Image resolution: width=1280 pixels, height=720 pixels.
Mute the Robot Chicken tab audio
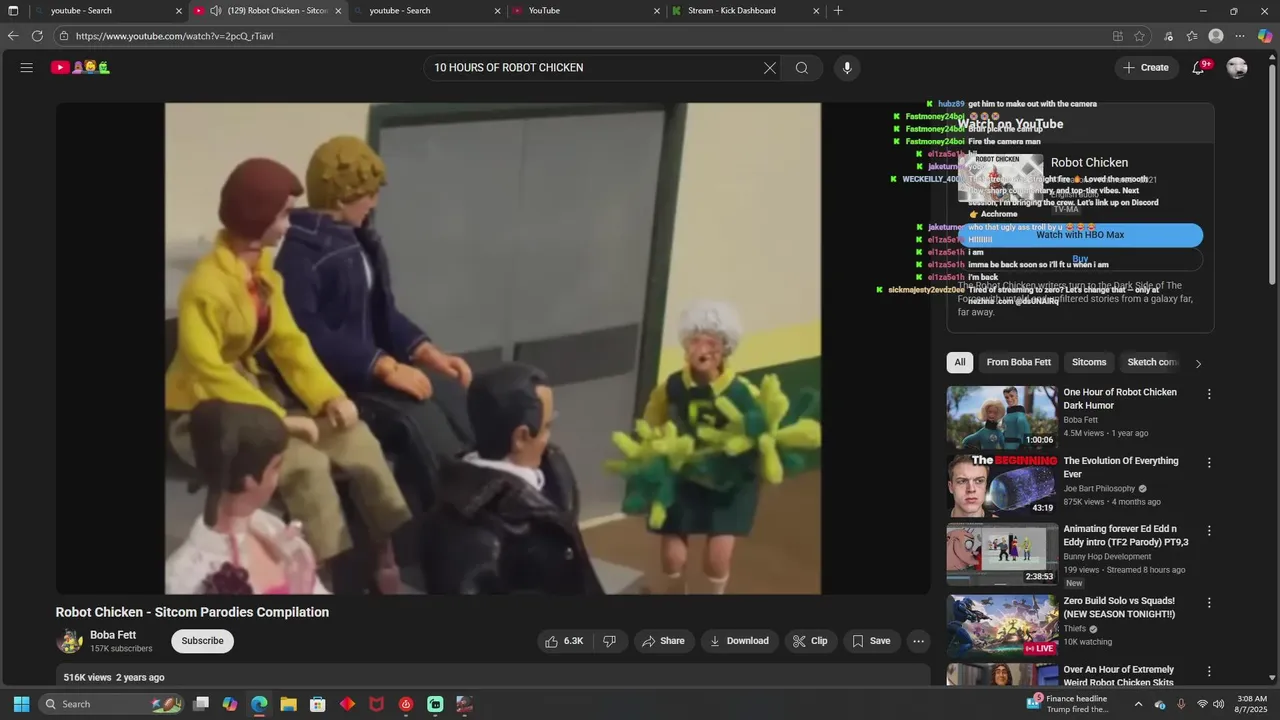(215, 11)
